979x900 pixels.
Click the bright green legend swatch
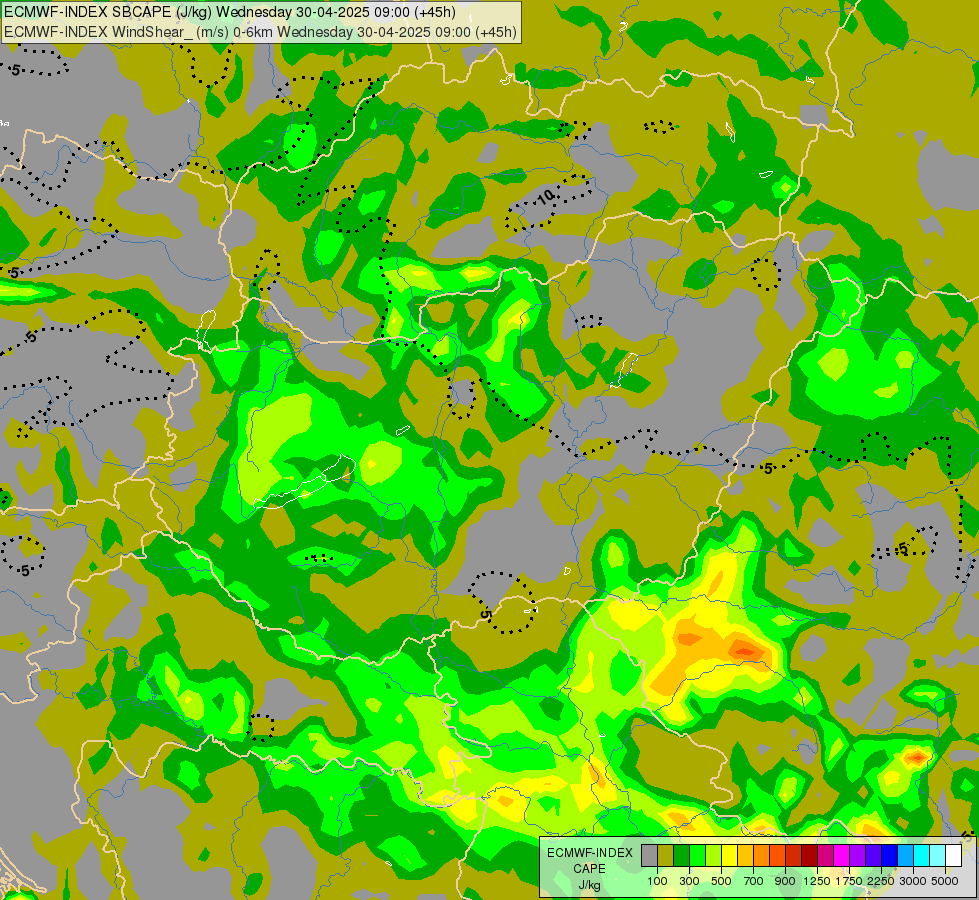(698, 856)
